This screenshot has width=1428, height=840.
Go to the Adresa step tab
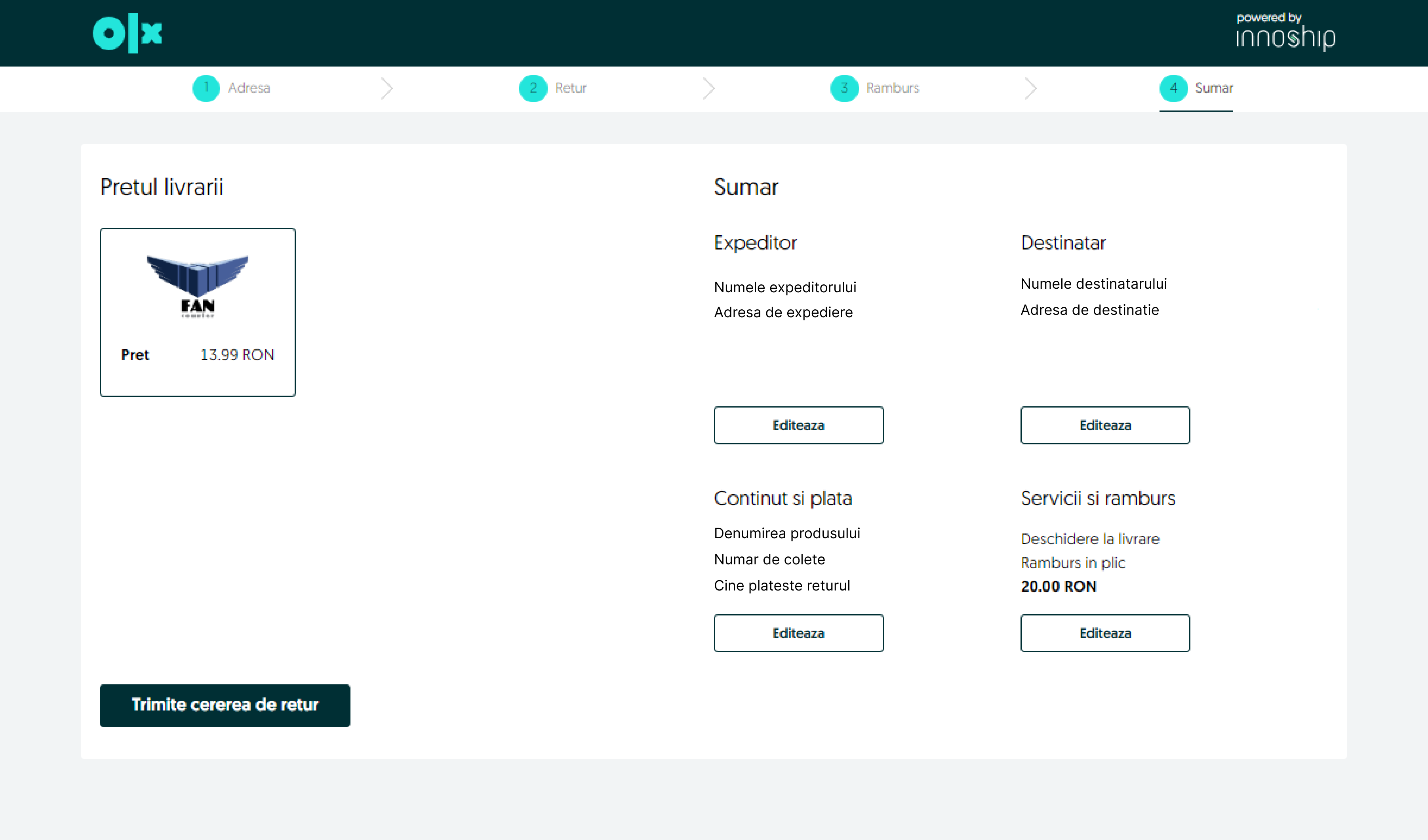249,88
